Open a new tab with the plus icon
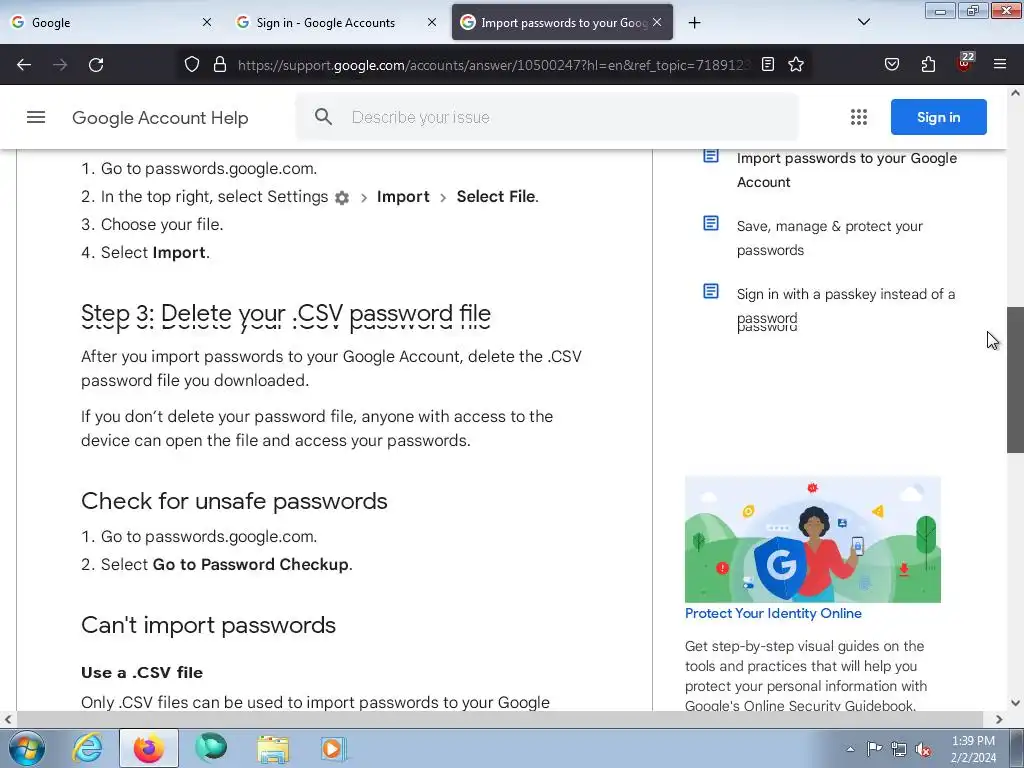This screenshot has height=768, width=1024. (694, 23)
